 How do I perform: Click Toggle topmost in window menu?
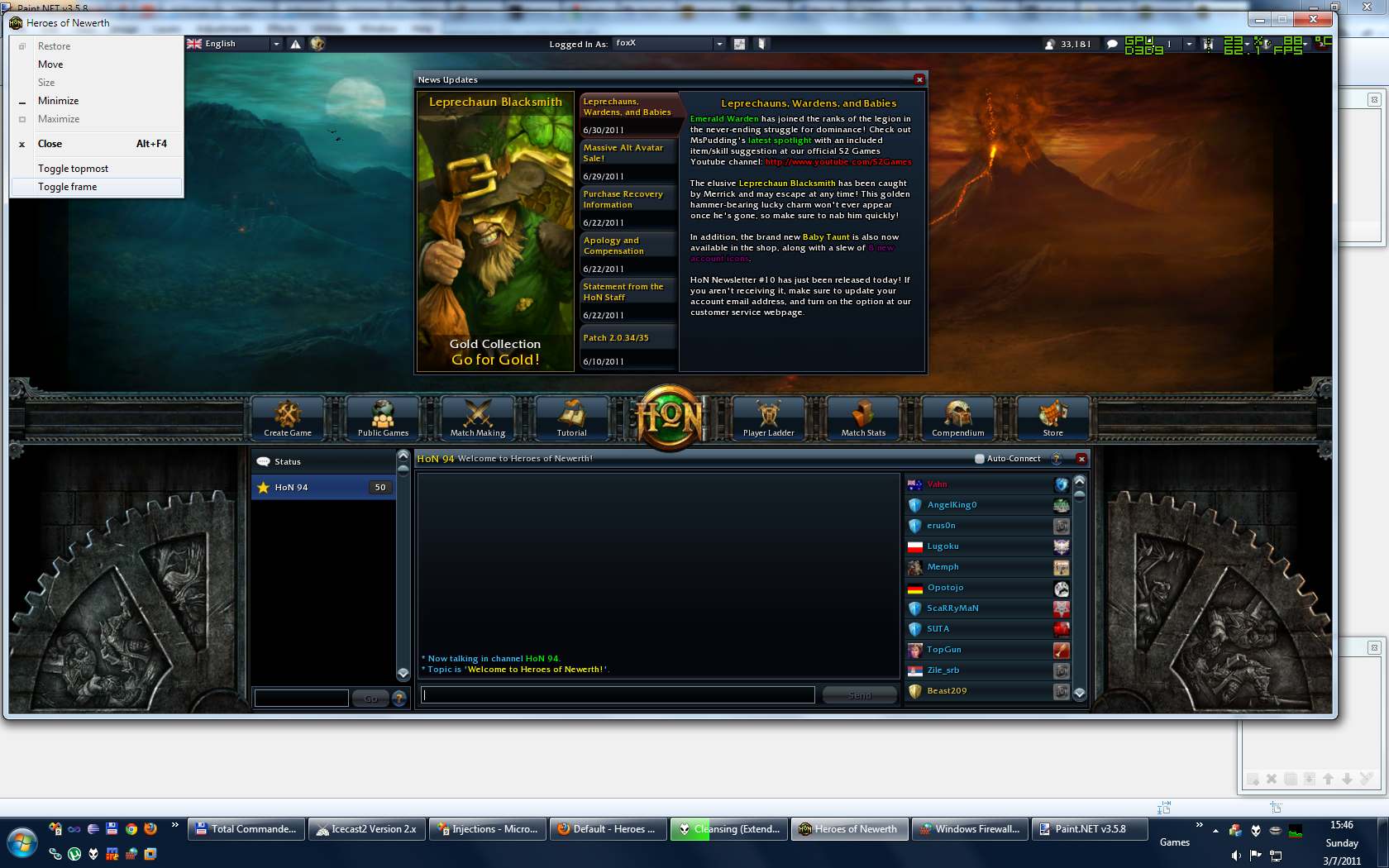73,169
